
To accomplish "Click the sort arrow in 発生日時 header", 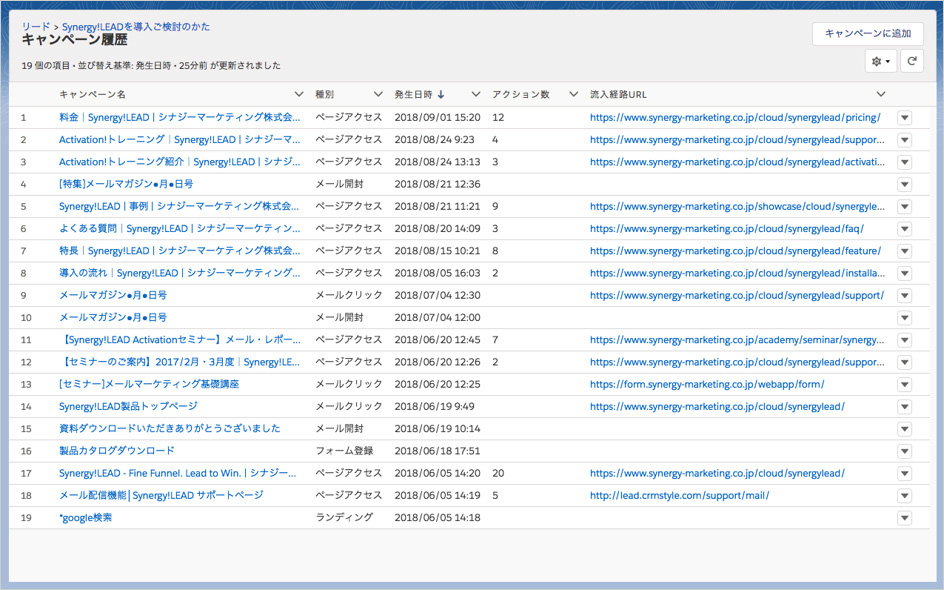I will tap(441, 95).
